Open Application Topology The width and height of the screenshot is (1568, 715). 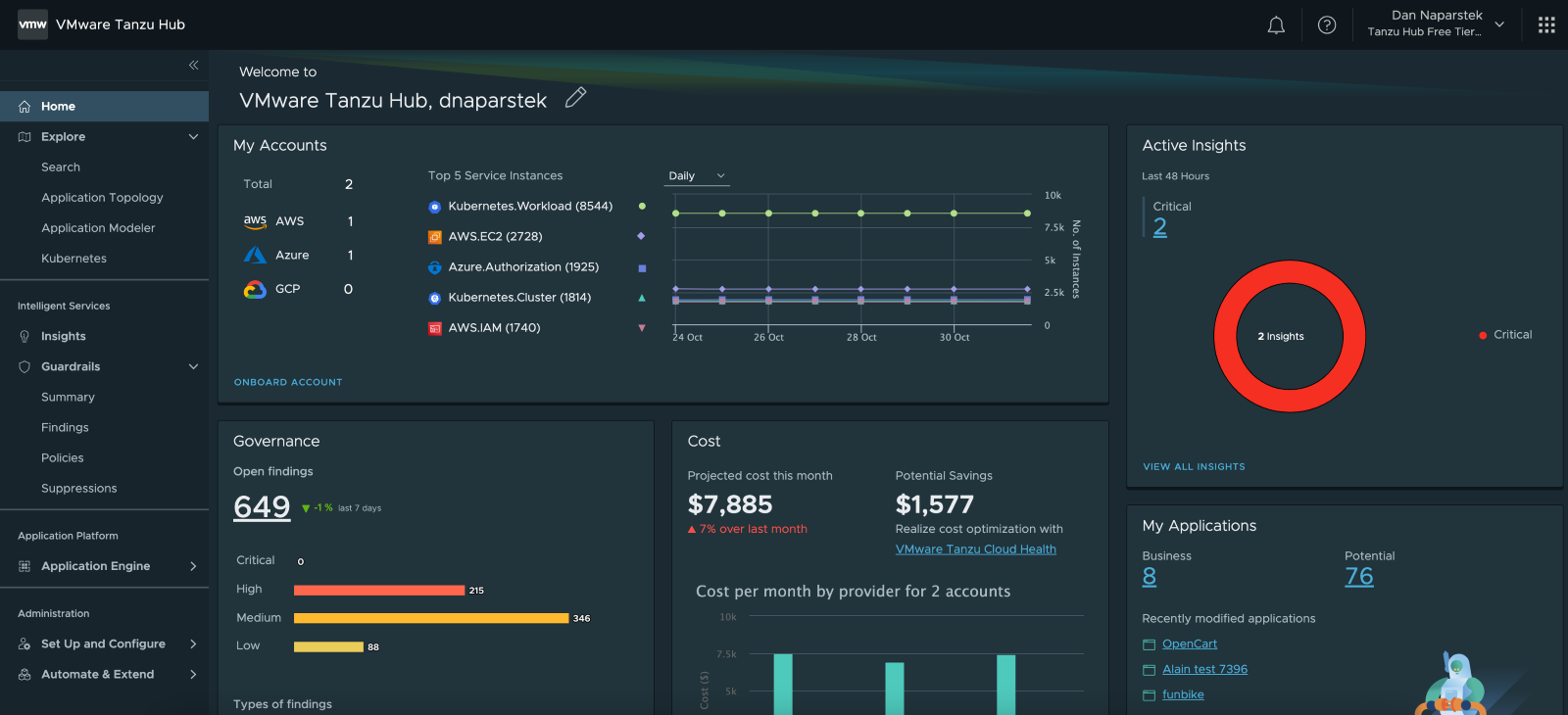[x=102, y=198]
